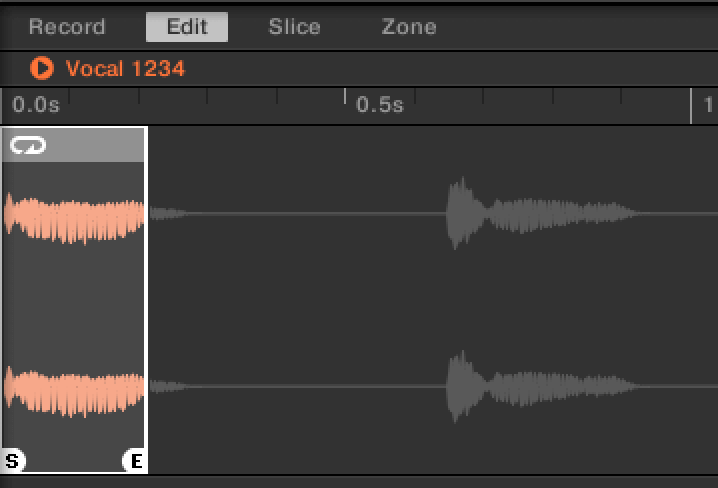Screen dimensions: 718x488
Task: Switch to the Record tab
Action: 66,27
